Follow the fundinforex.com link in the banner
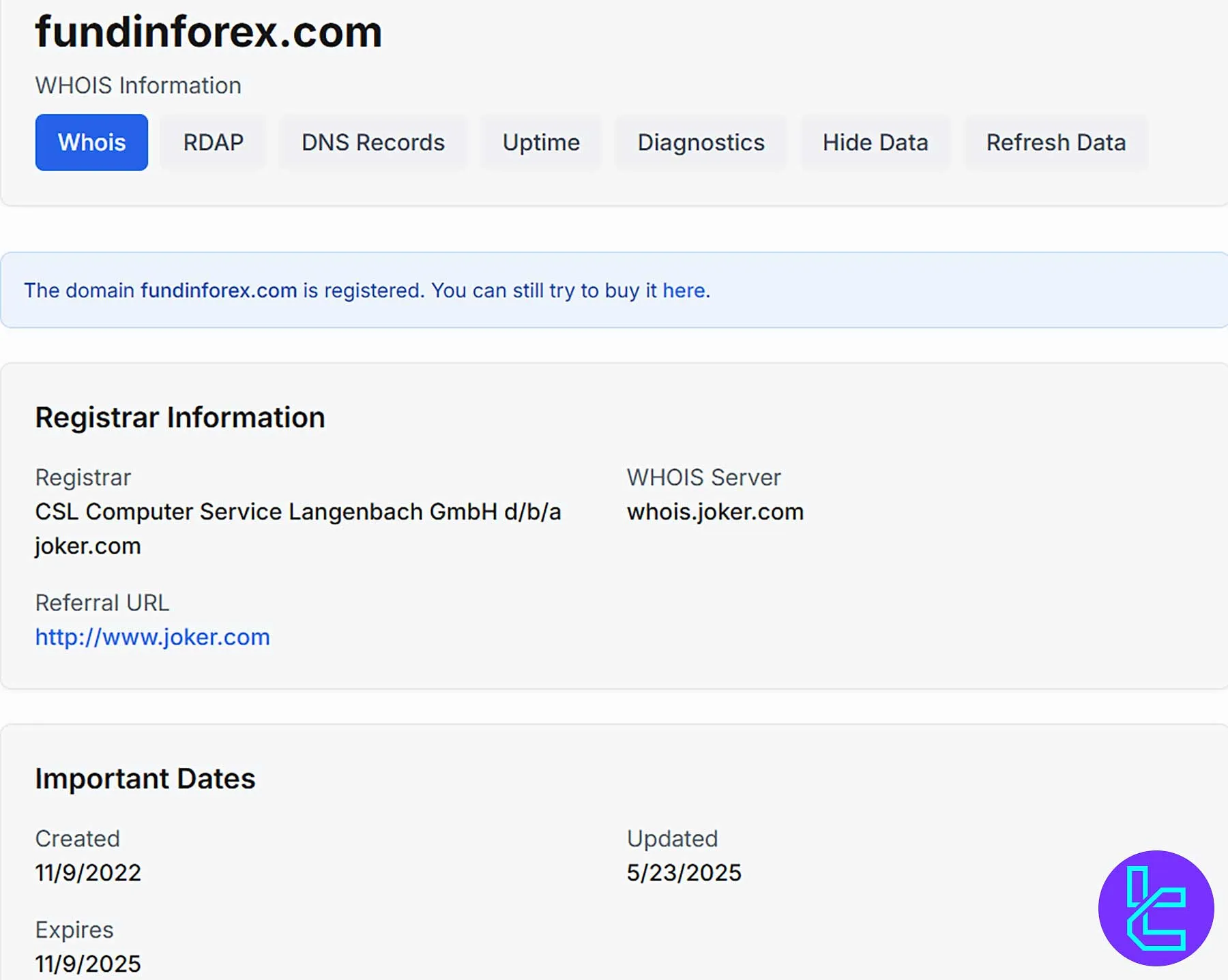This screenshot has width=1228, height=980. pyautogui.click(x=218, y=291)
